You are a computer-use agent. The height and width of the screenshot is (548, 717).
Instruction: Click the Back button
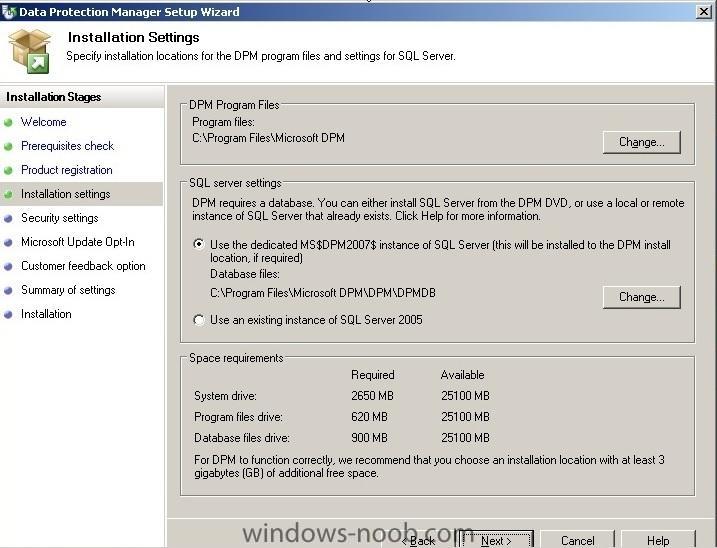click(418, 541)
